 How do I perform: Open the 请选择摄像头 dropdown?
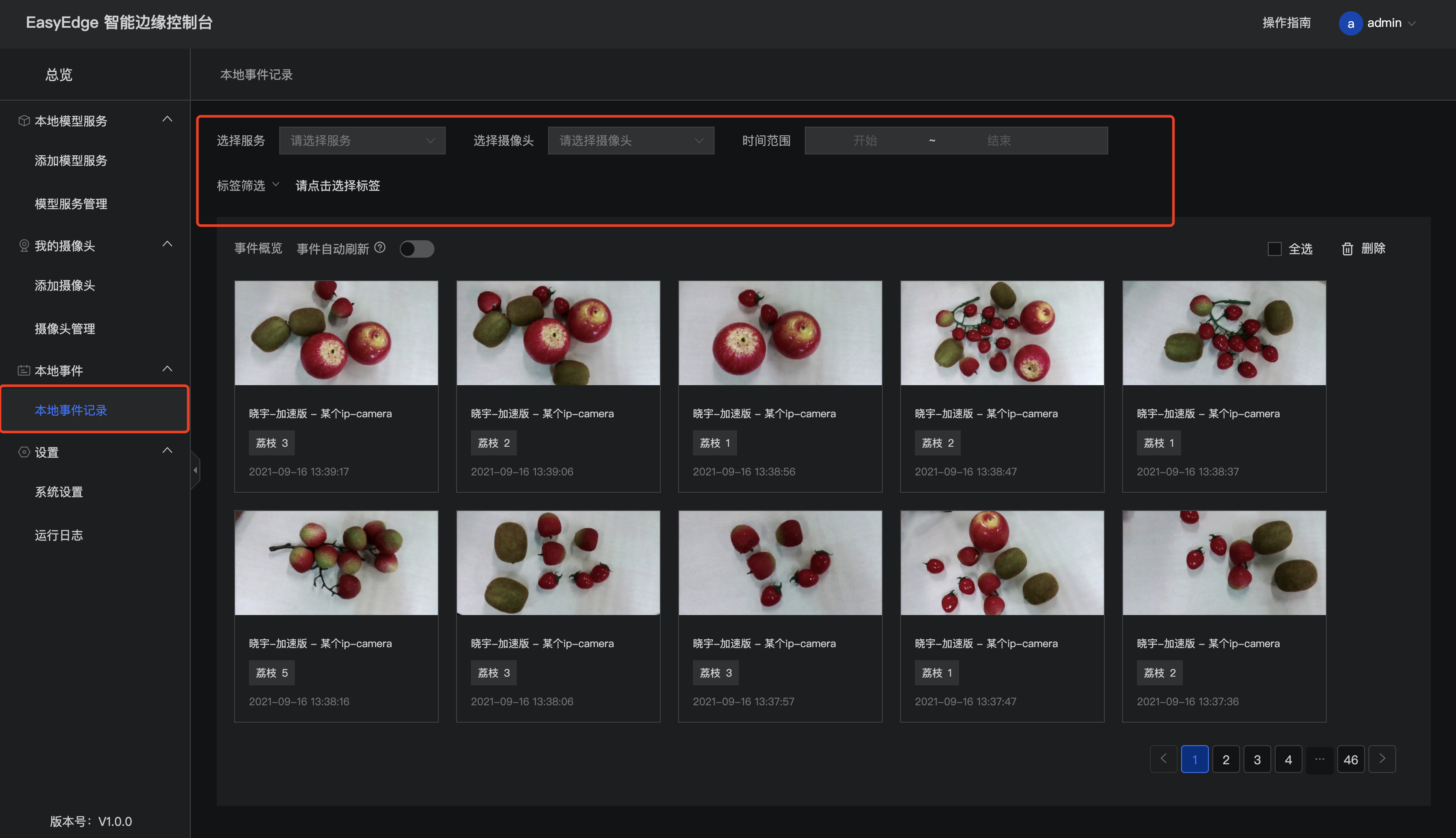pyautogui.click(x=630, y=141)
